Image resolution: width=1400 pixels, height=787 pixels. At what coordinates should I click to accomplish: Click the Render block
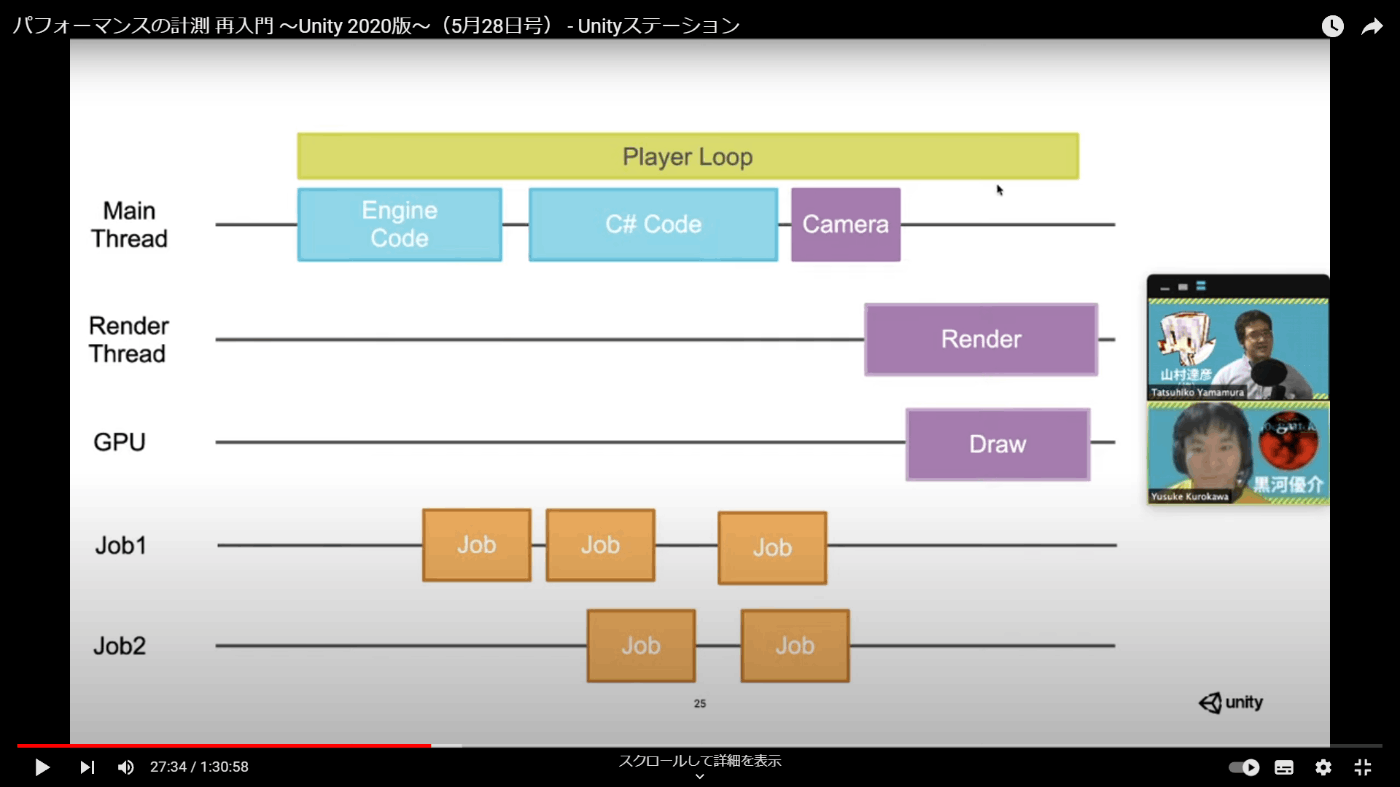pyautogui.click(x=981, y=339)
